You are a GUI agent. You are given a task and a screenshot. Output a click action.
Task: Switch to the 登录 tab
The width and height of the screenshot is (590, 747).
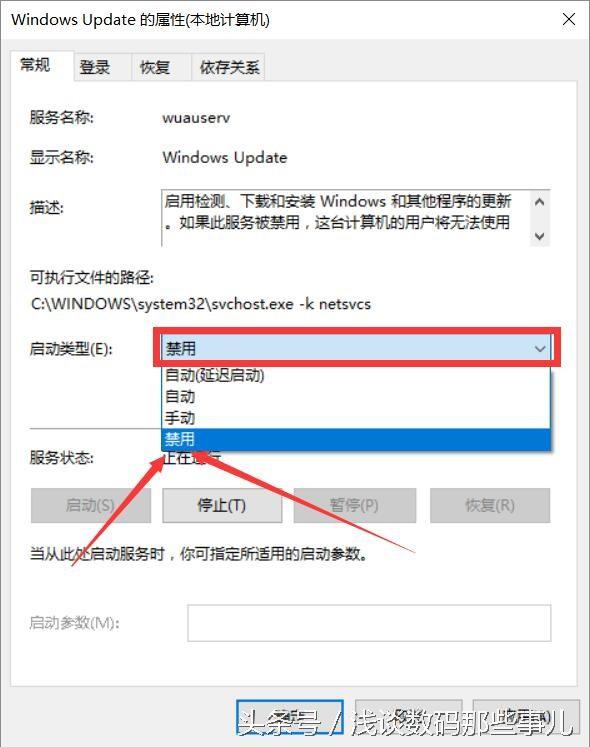tap(95, 67)
